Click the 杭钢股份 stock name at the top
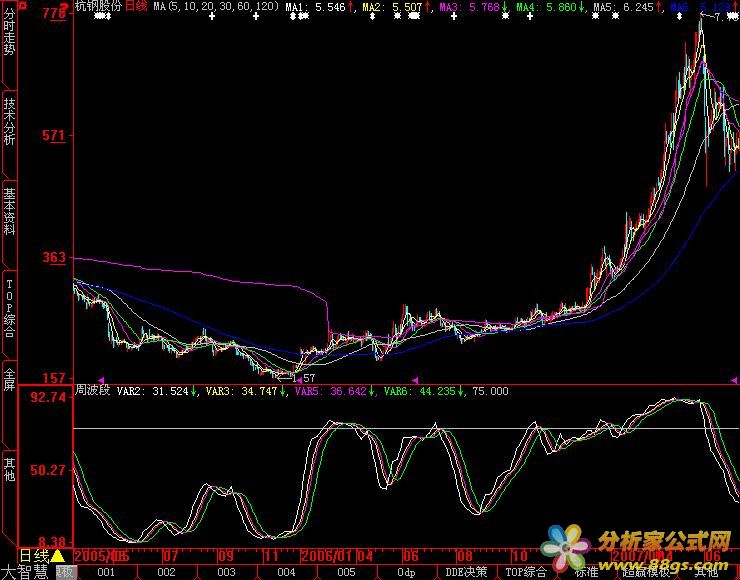 (x=98, y=7)
